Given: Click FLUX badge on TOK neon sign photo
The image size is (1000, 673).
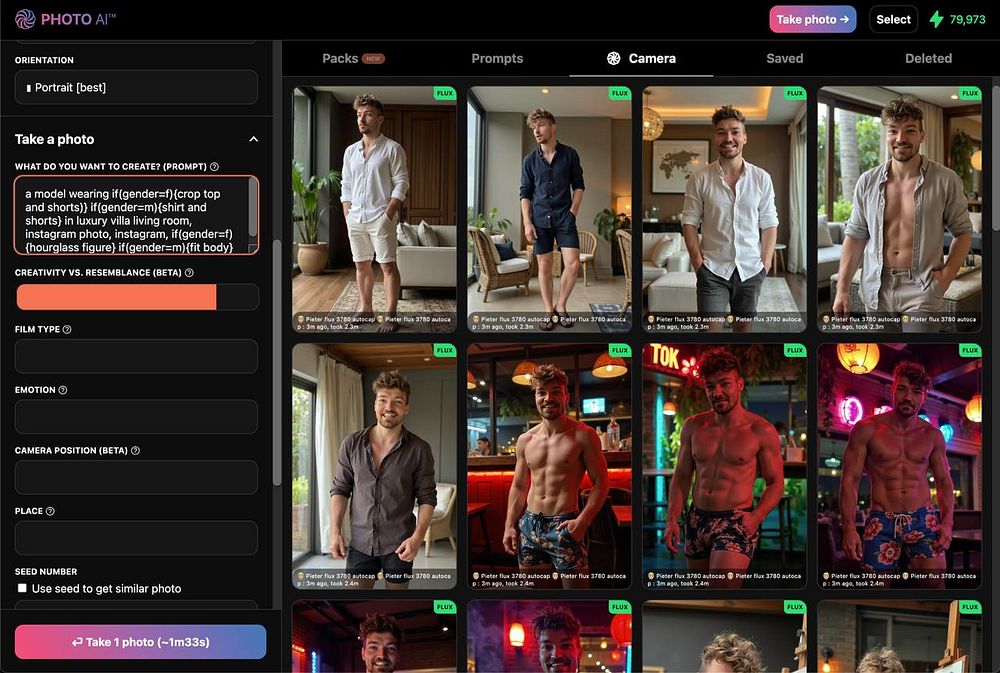Looking at the screenshot, I should click(795, 350).
